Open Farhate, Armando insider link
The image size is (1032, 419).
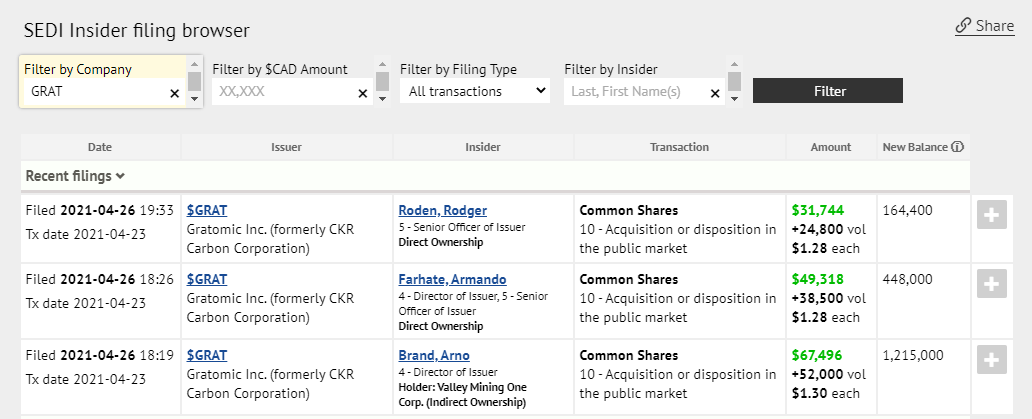452,279
